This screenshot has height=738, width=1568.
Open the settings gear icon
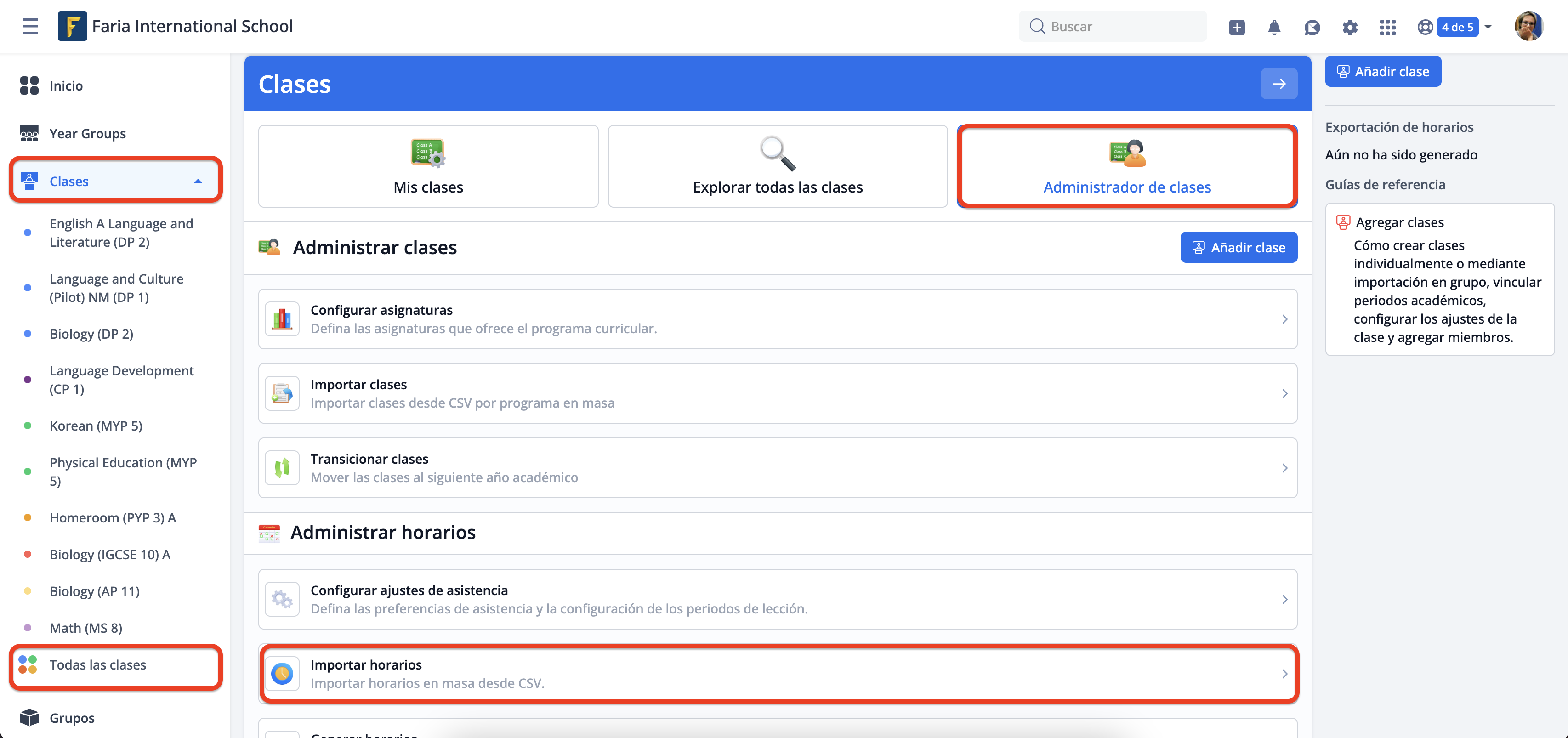(1349, 27)
